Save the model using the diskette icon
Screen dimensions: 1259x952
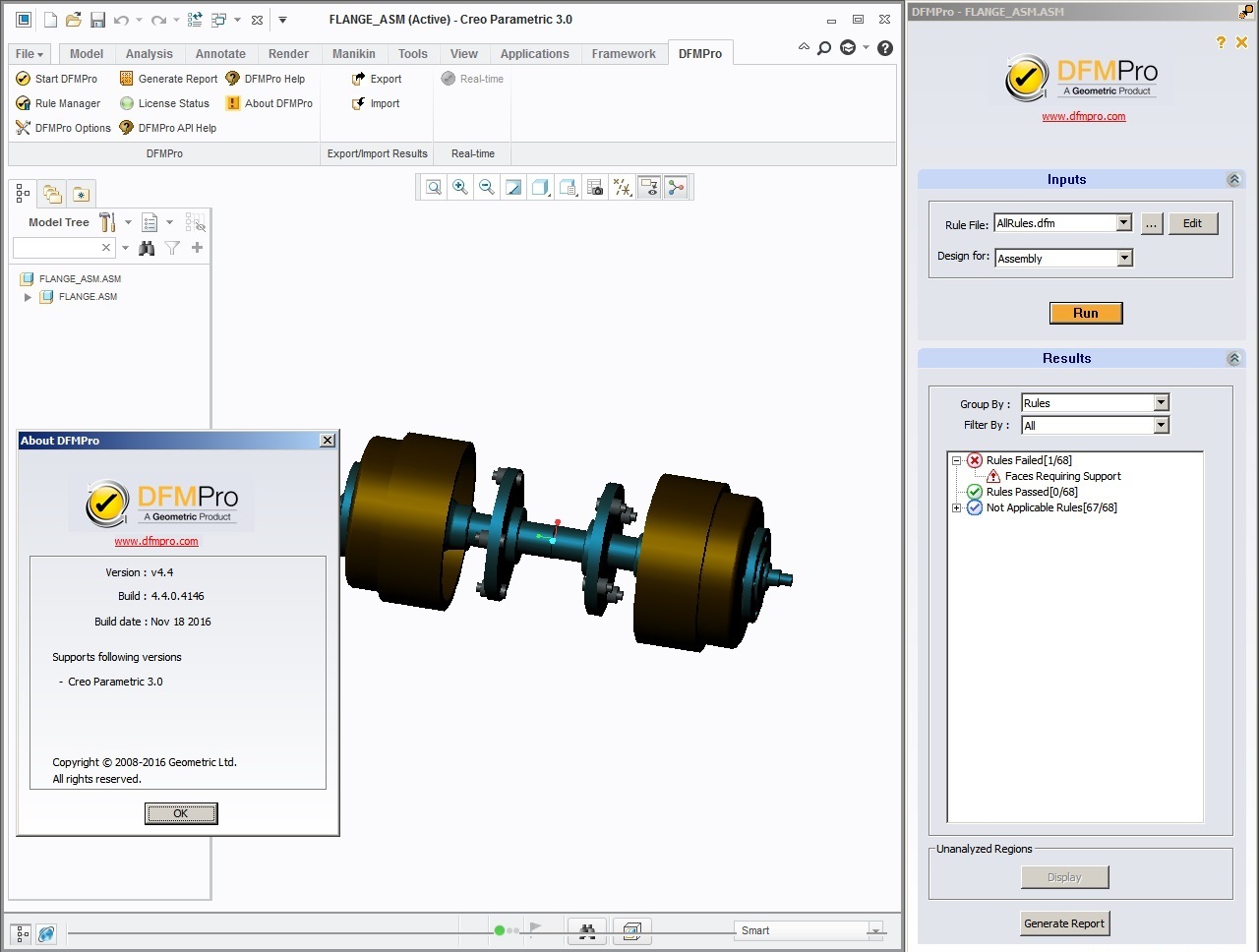pos(97,20)
